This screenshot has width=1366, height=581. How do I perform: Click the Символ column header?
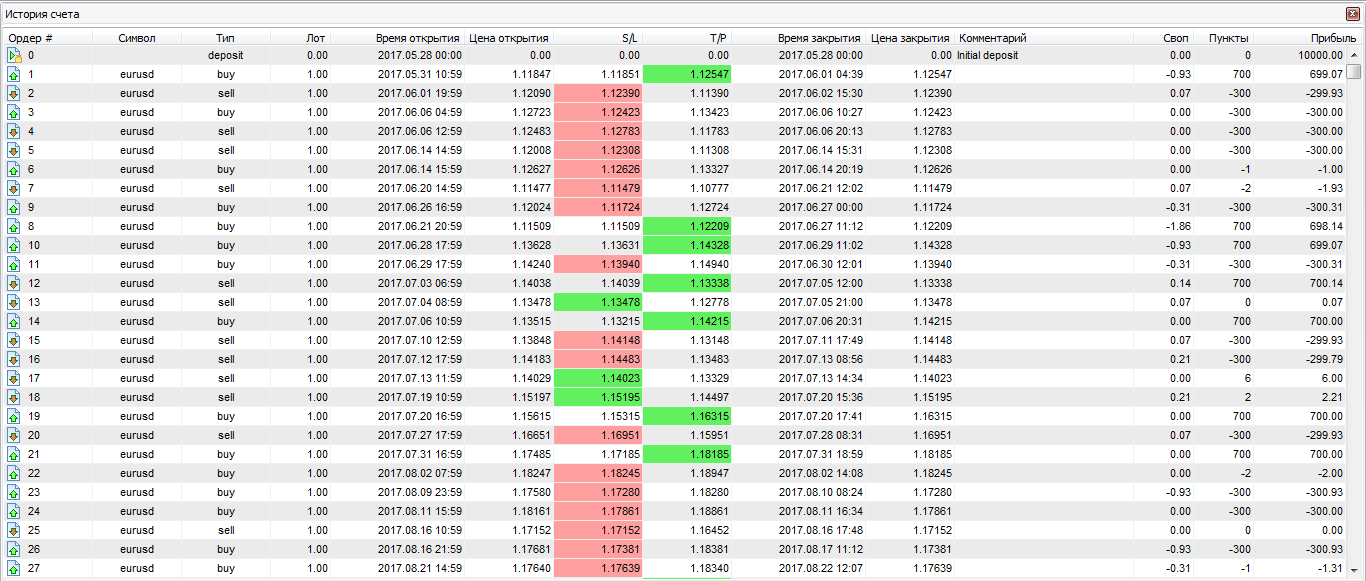pyautogui.click(x=137, y=38)
